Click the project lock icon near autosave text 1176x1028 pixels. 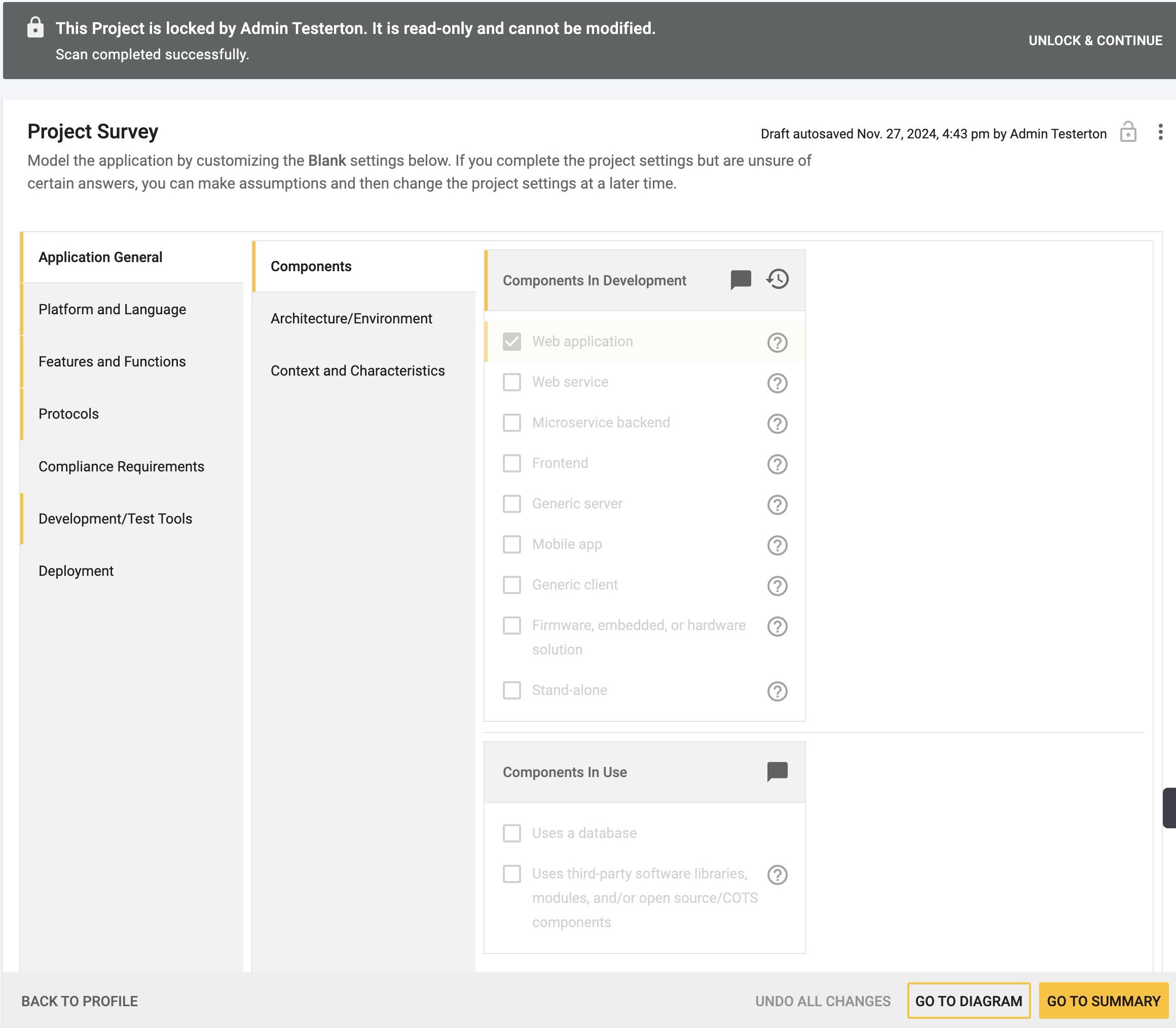coord(1128,132)
